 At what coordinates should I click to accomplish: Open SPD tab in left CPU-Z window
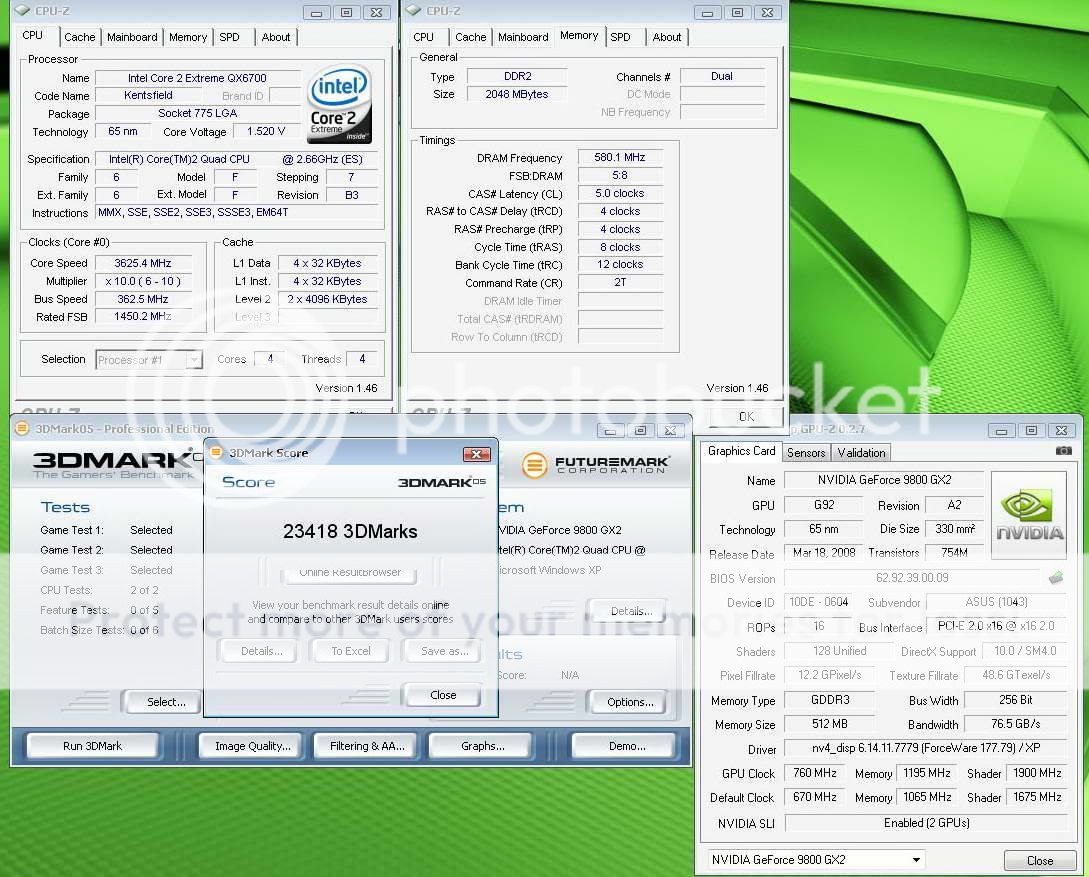tap(229, 37)
